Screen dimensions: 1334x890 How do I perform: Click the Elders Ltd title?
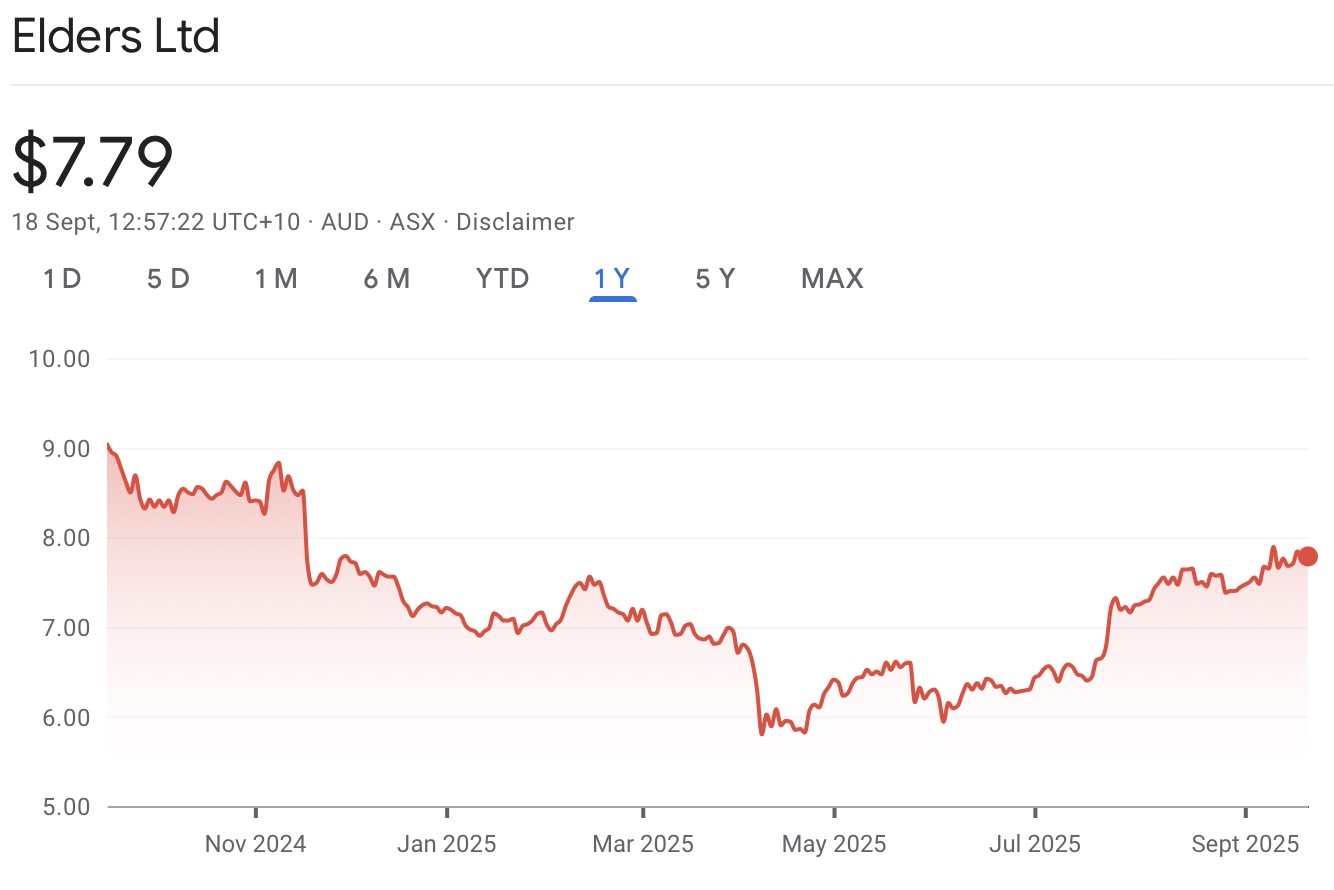(x=116, y=38)
